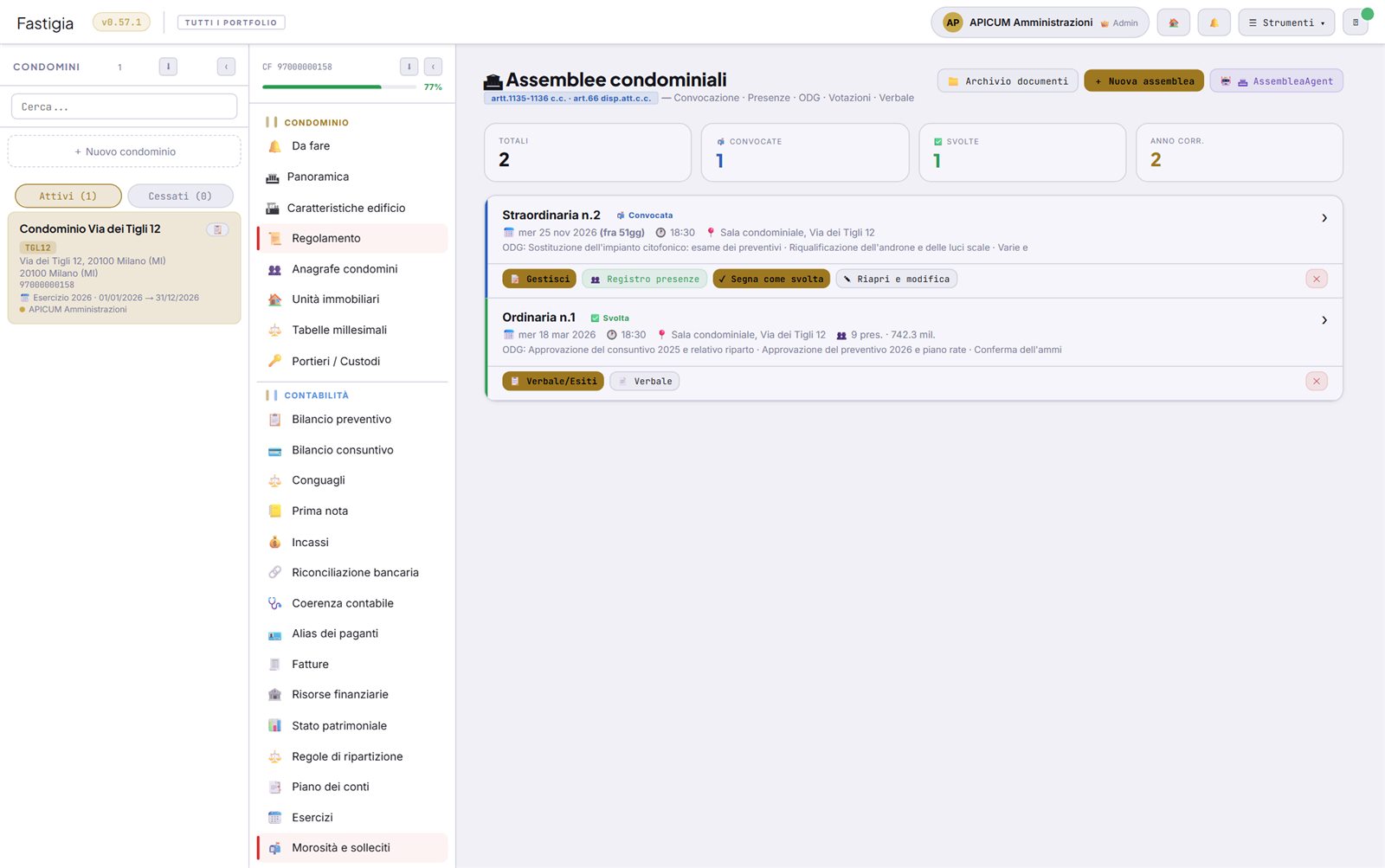The height and width of the screenshot is (868, 1385).
Task: Click the money bag icon beside Incassi
Action: [x=274, y=542]
